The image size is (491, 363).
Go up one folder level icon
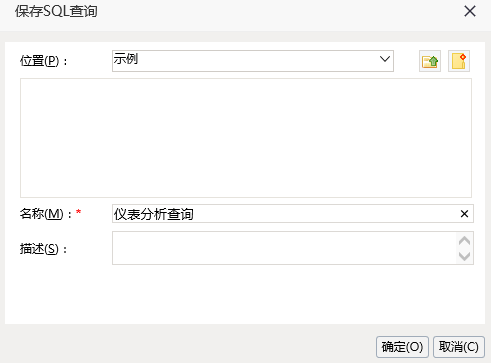click(430, 61)
